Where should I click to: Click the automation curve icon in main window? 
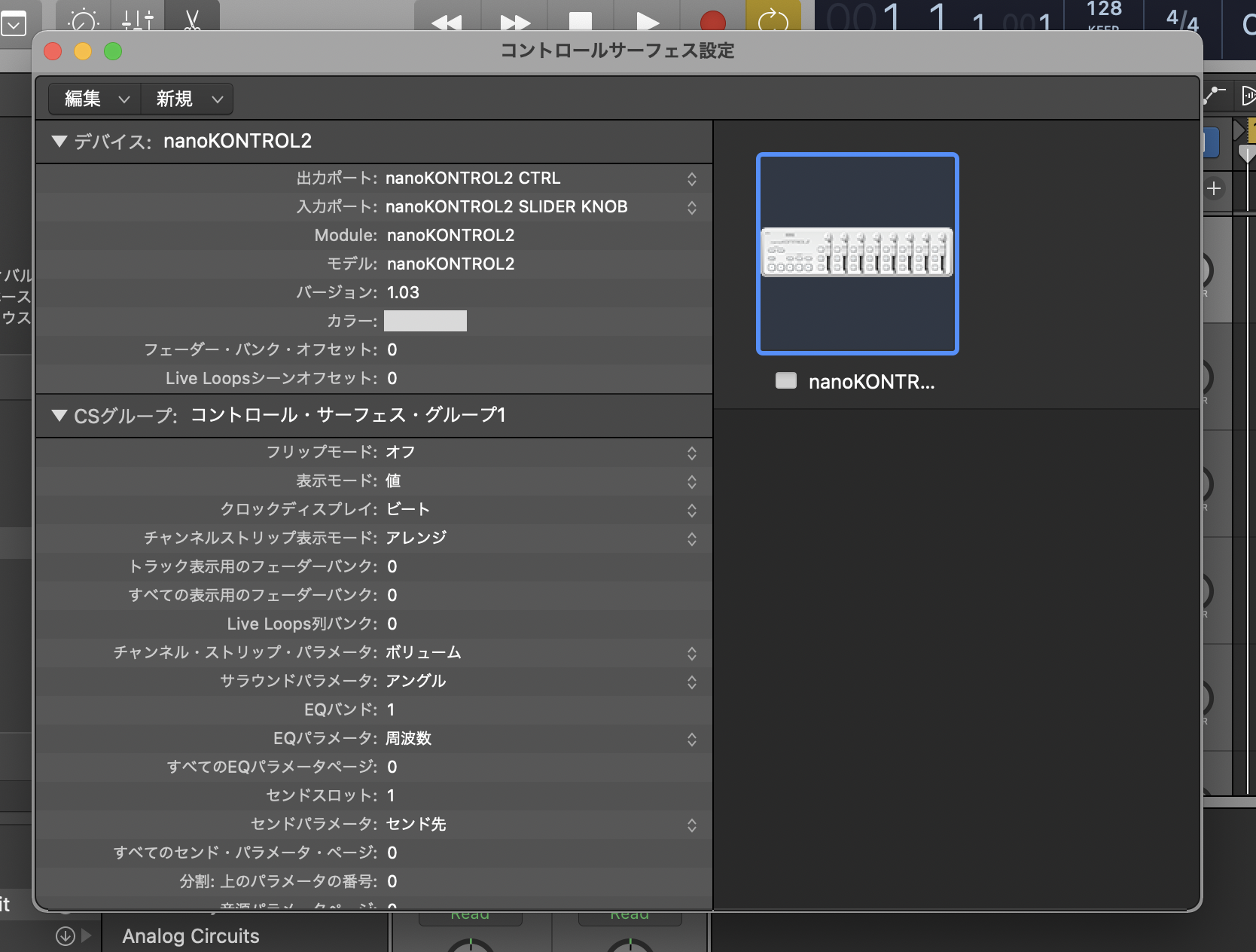pyautogui.click(x=1215, y=94)
